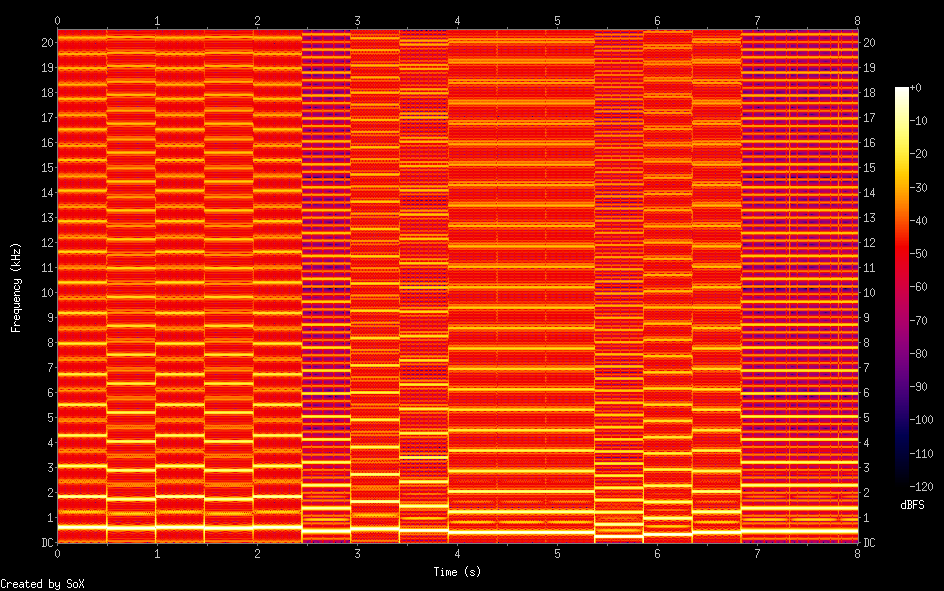The width and height of the screenshot is (944, 591).
Task: Click the 10 kHz label on left axis
Action: [x=45, y=293]
